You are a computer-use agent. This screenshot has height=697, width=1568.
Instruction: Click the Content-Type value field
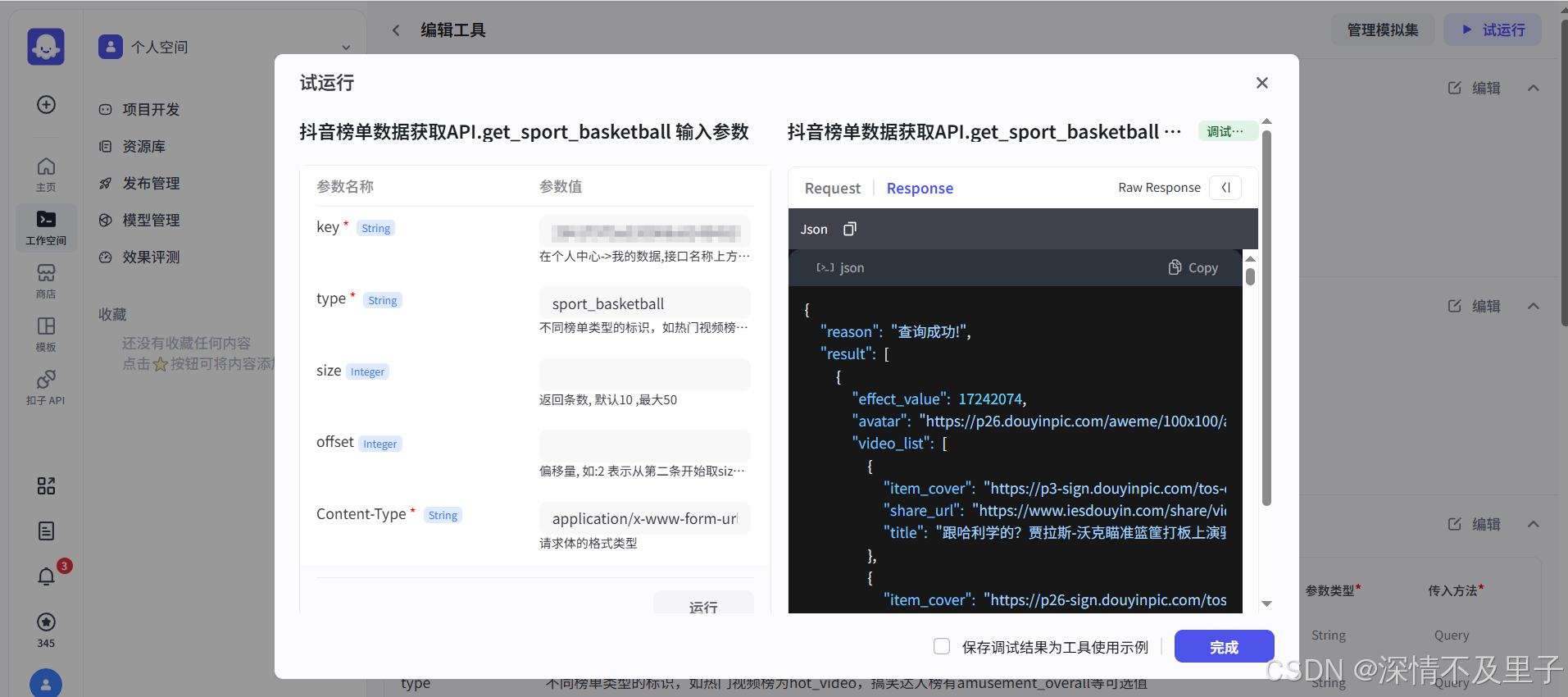pos(644,518)
